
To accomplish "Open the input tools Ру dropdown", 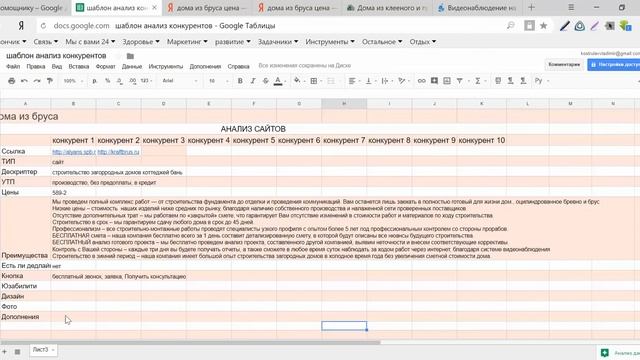I will (541, 81).
